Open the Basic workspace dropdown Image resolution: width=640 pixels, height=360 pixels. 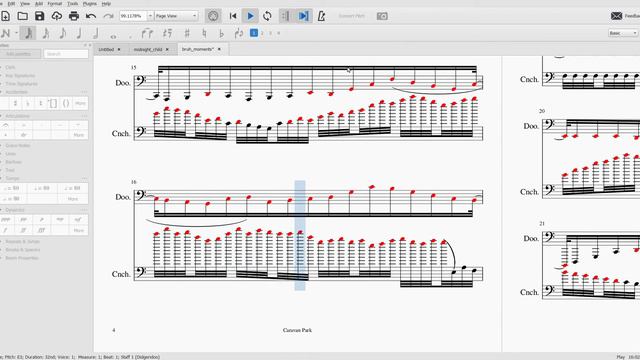coord(623,33)
